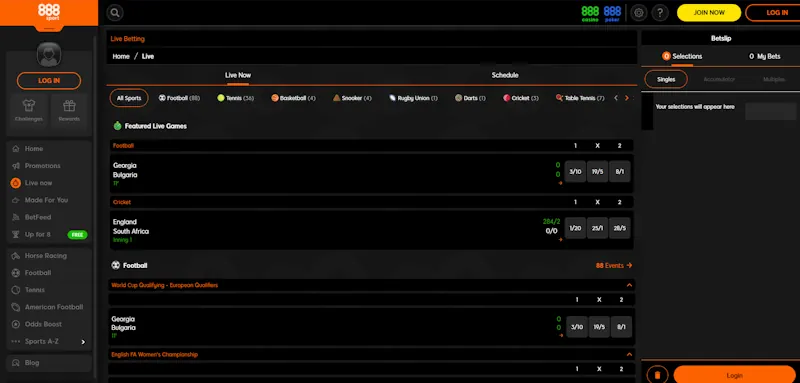
Task: Open the help question mark icon
Action: (660, 13)
